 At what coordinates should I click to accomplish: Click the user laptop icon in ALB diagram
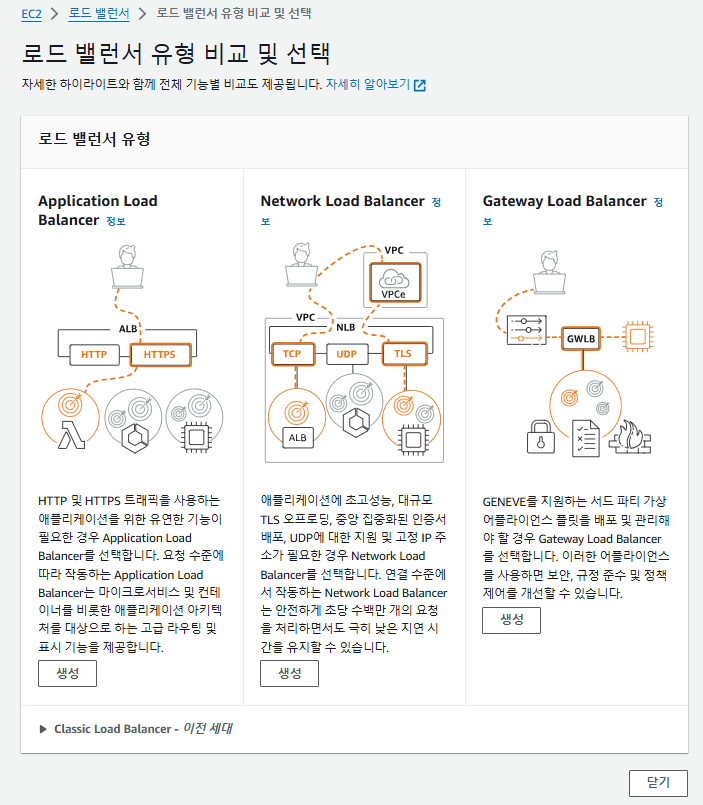(x=127, y=266)
